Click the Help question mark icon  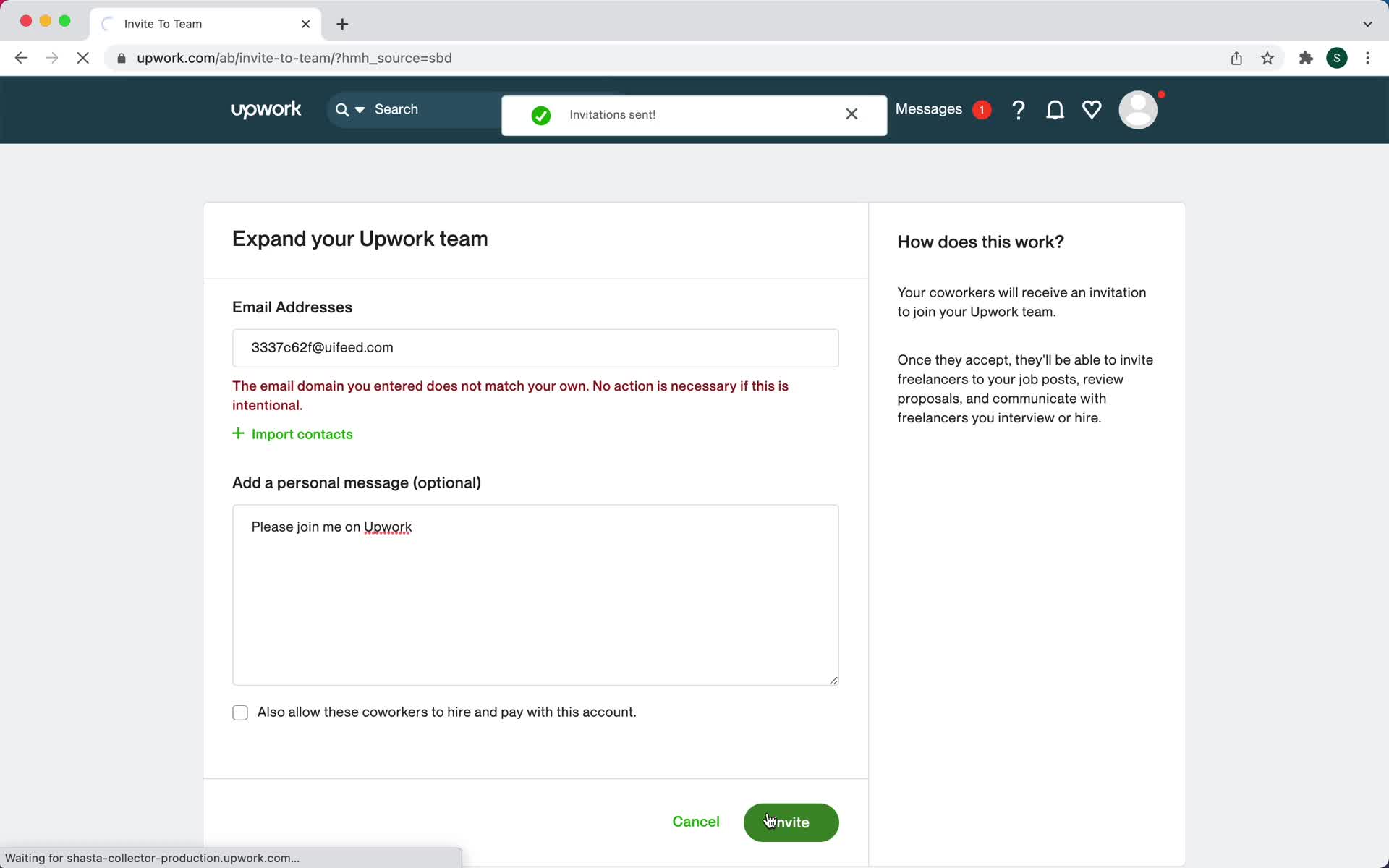1018,110
